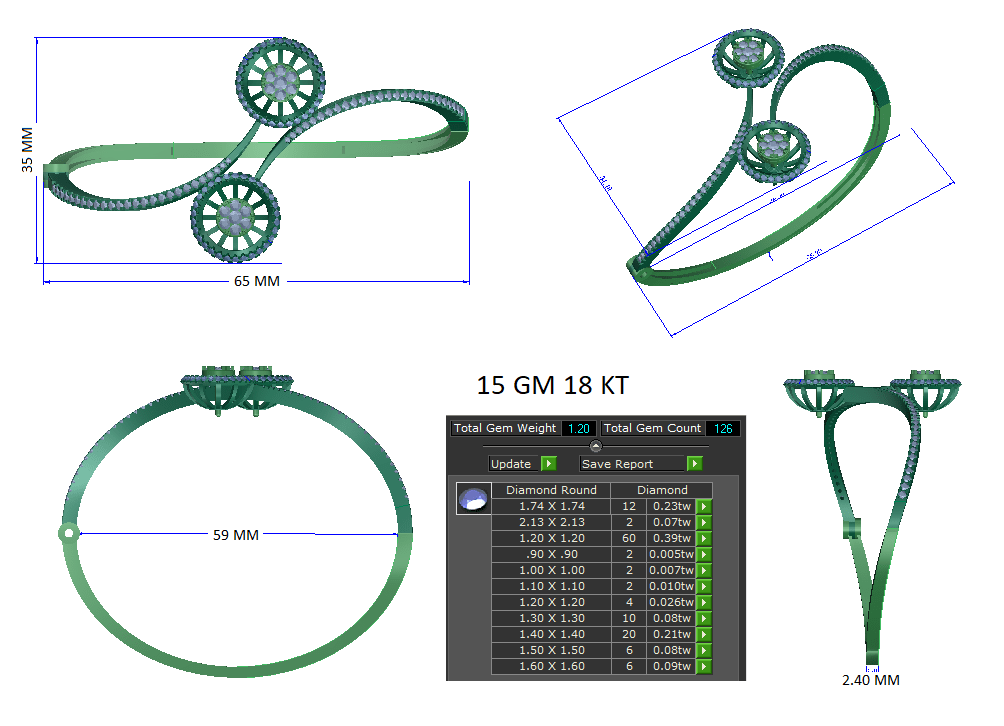Click the arrow for the 1.74 X 1.74 row

[704, 507]
